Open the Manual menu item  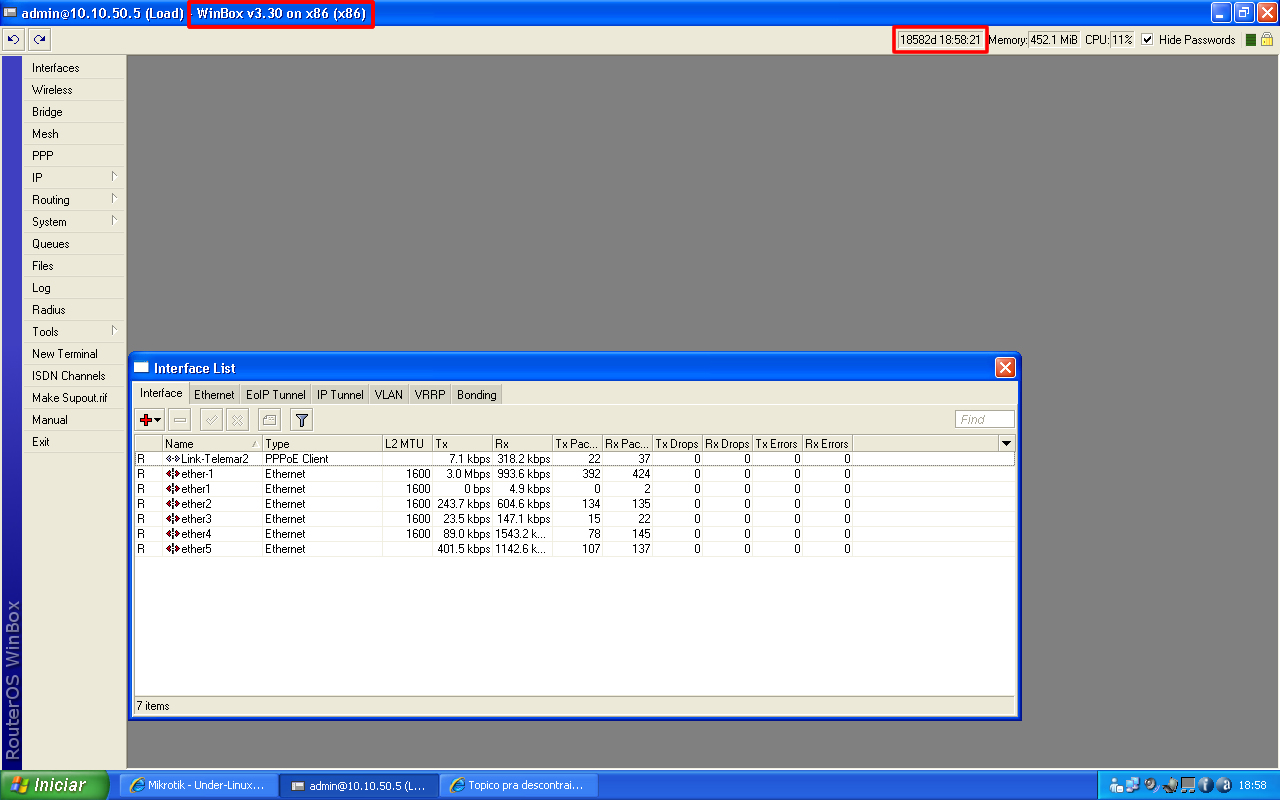click(74, 420)
